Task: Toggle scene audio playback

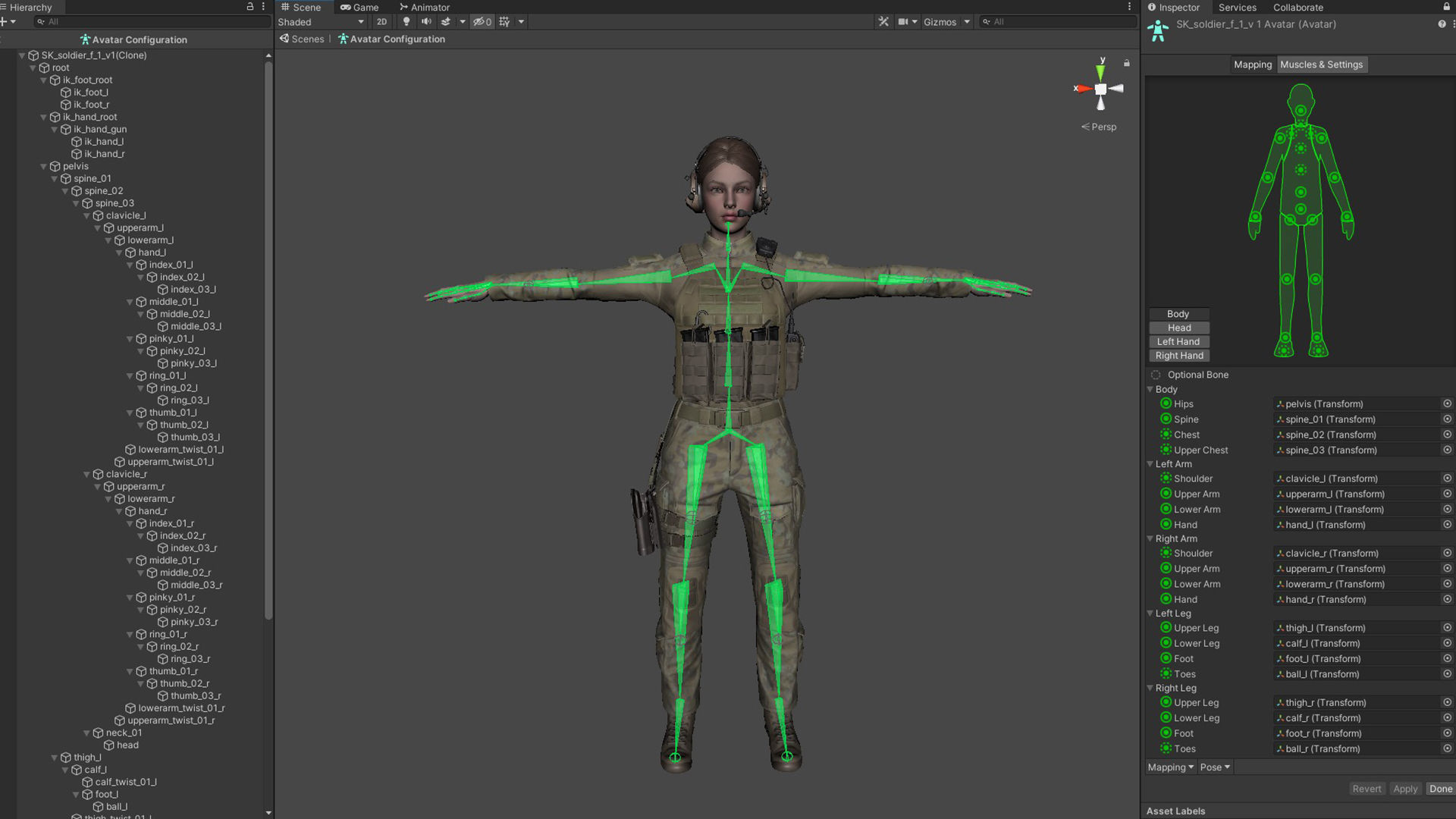Action: [x=426, y=21]
